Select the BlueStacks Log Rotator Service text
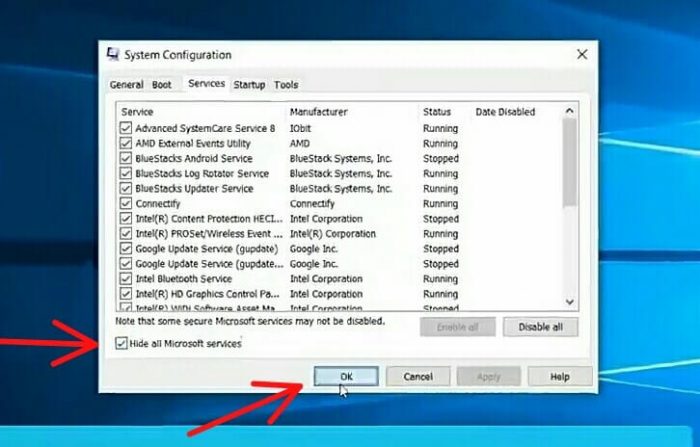 coord(202,174)
